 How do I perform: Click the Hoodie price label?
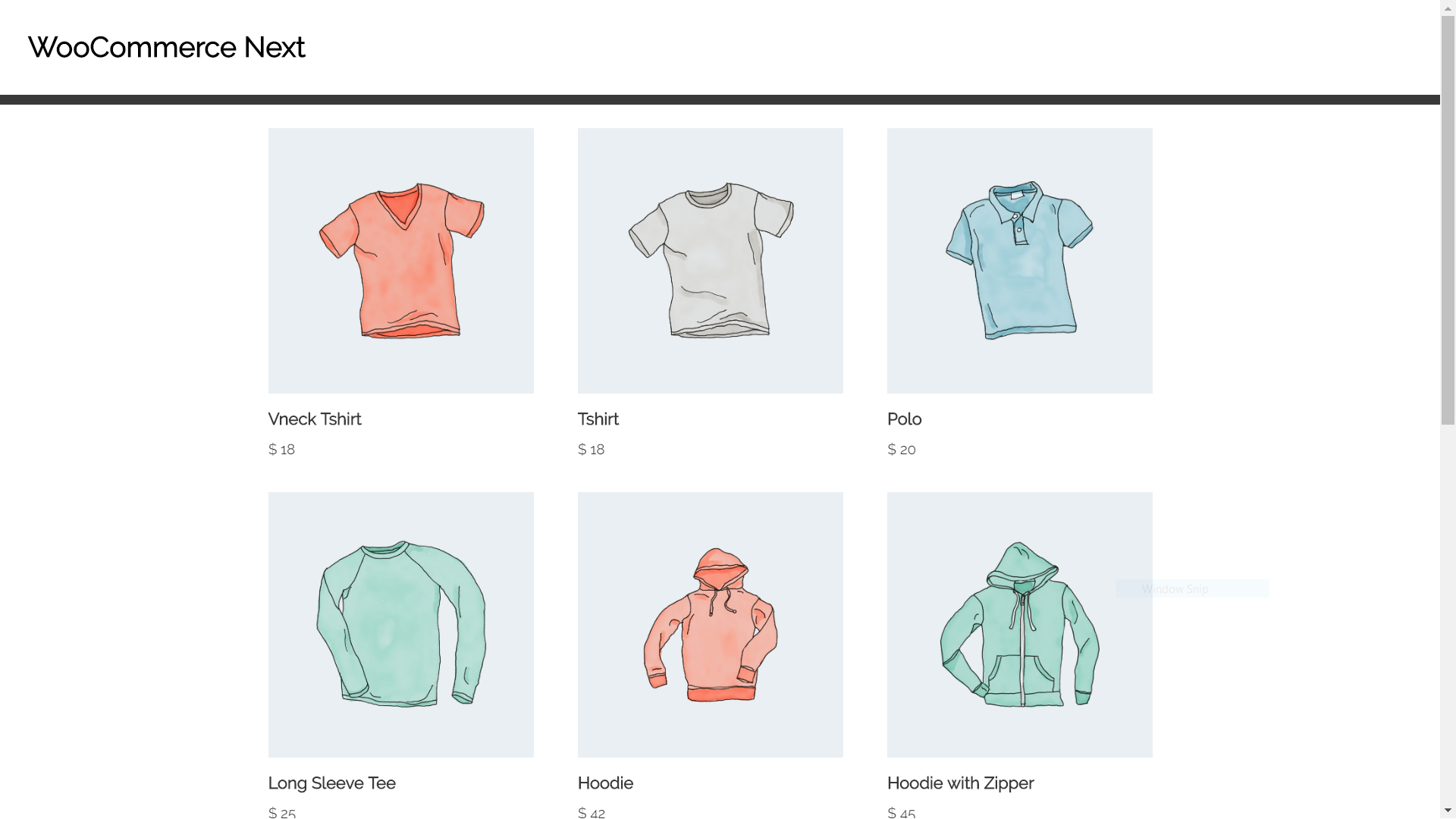[591, 813]
